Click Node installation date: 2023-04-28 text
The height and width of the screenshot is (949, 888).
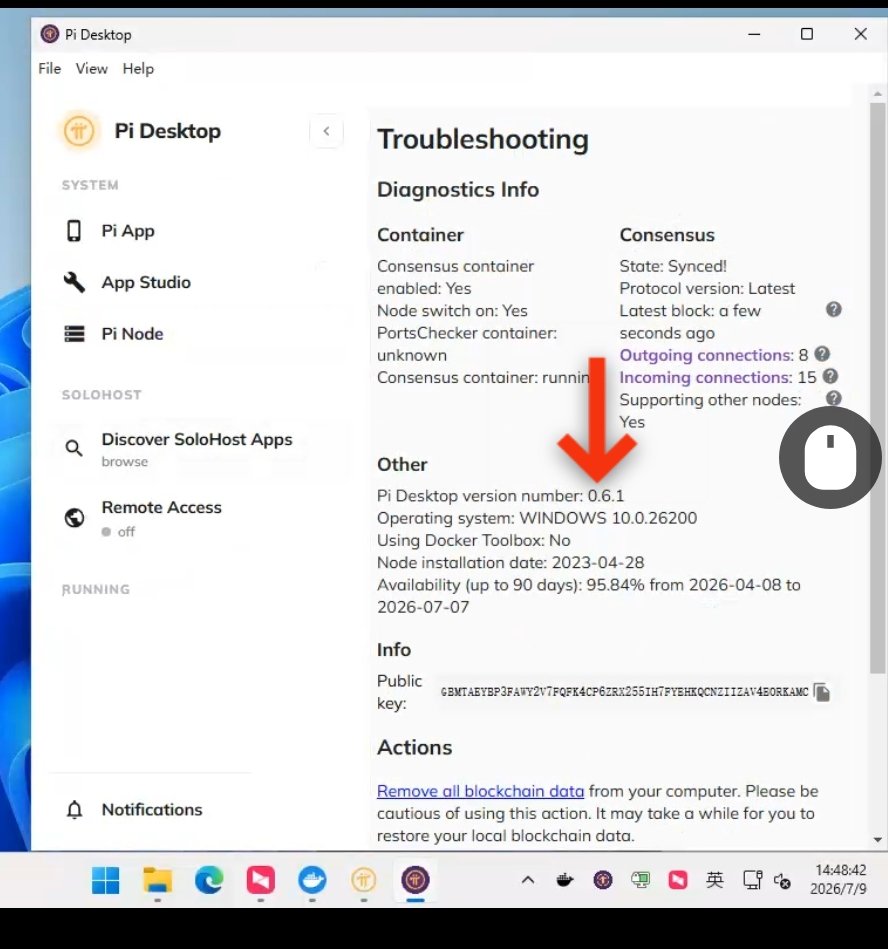coord(510,562)
